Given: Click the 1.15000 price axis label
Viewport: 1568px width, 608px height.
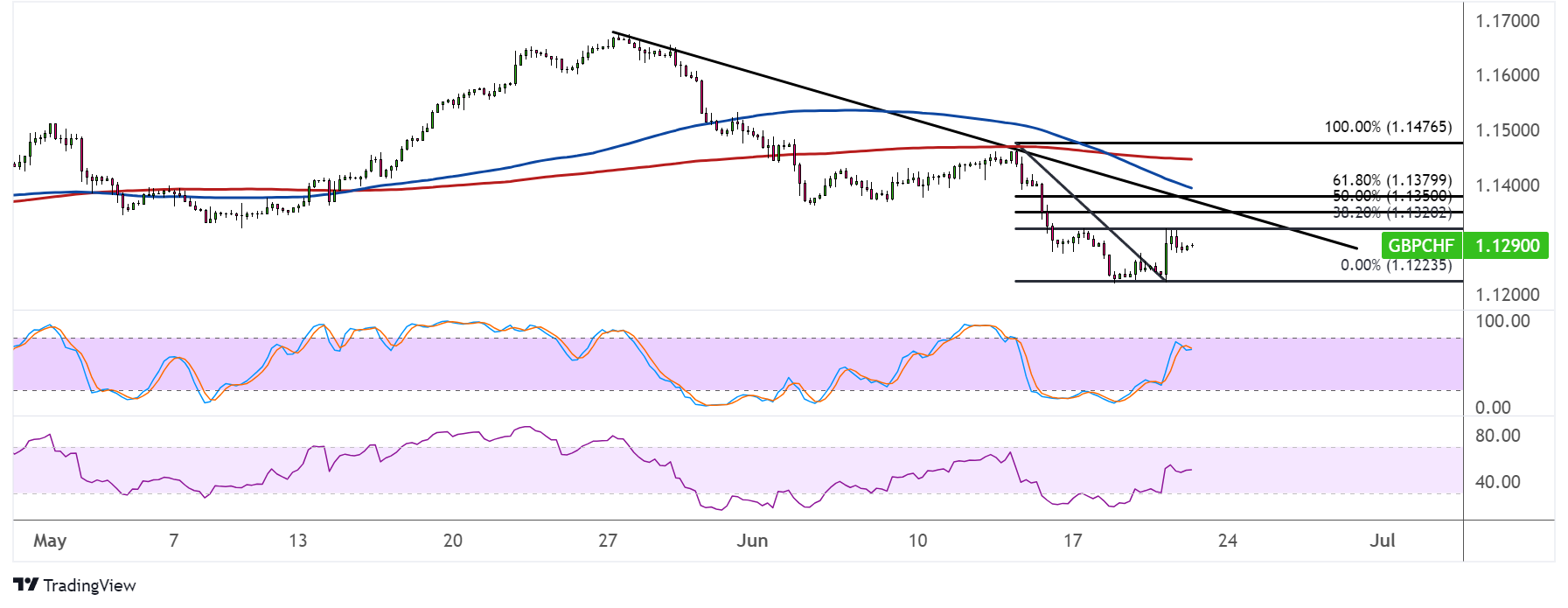Looking at the screenshot, I should coord(1508,130).
